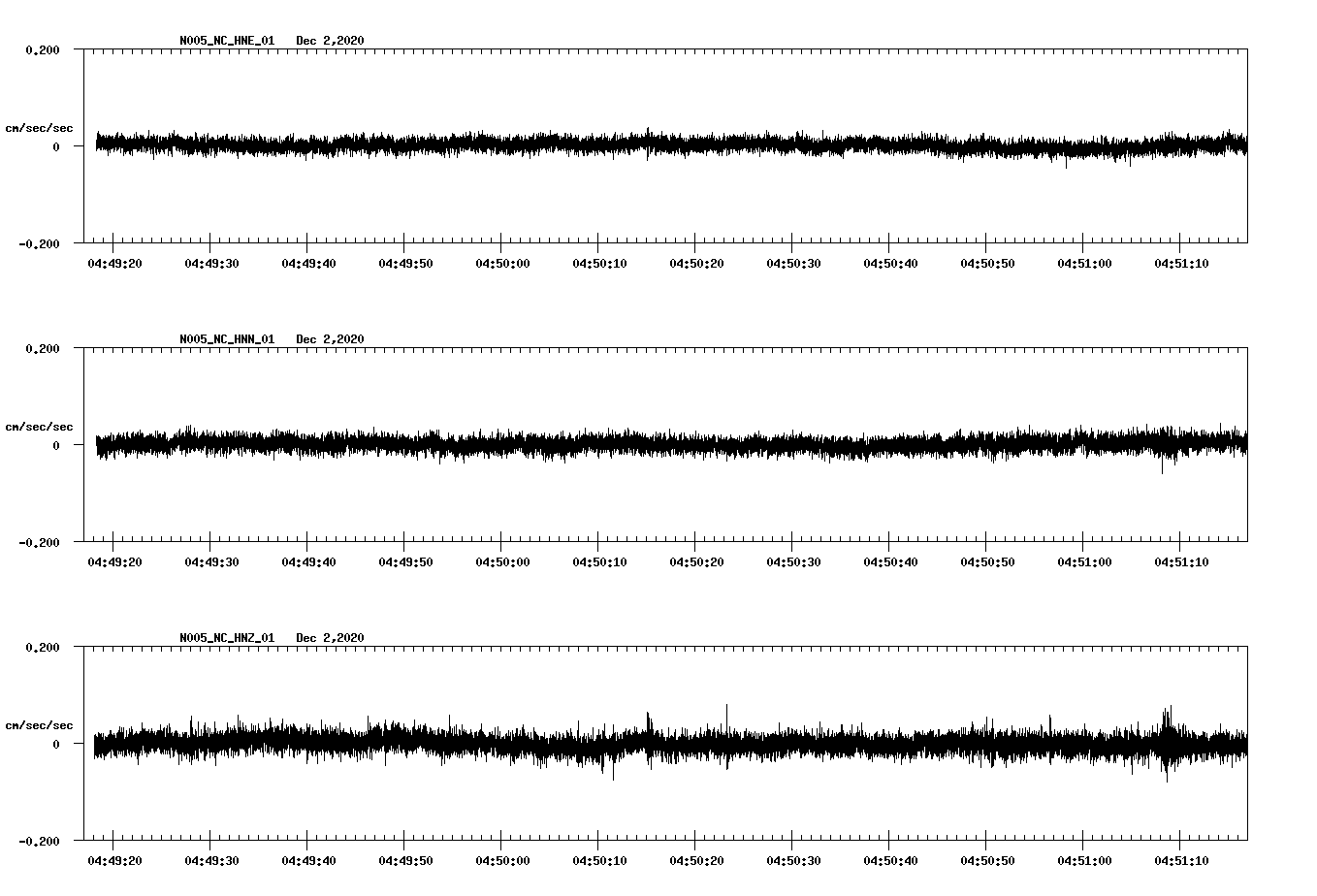
Task: Select the N005_NC_HNZ_01 trace title
Action: [226, 638]
